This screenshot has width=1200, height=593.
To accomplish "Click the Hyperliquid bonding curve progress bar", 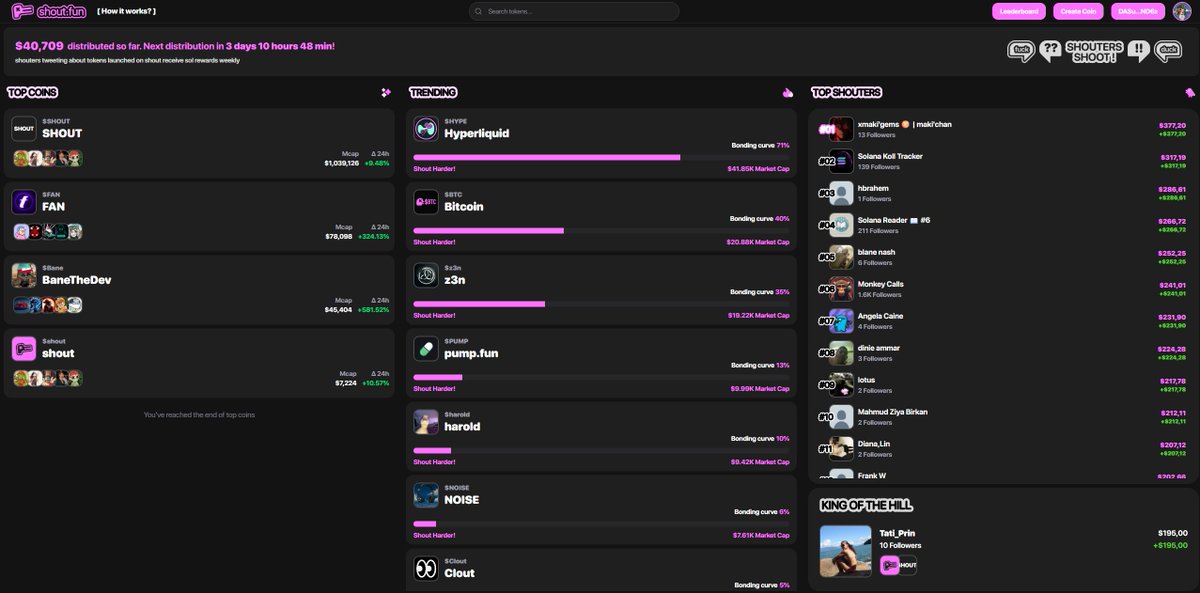I will (601, 157).
